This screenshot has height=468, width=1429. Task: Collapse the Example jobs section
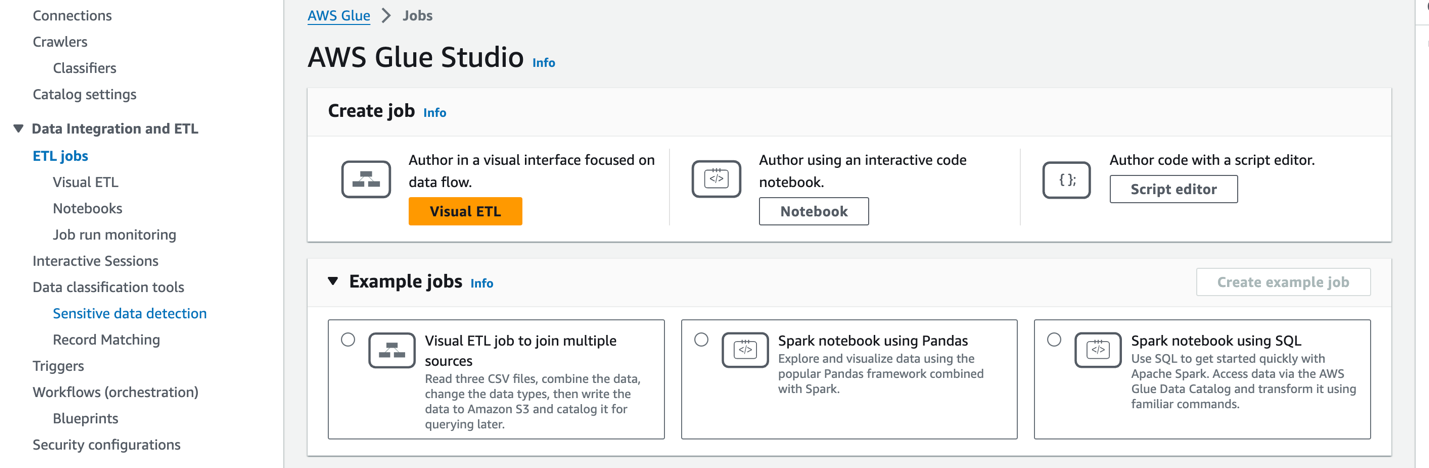[333, 282]
